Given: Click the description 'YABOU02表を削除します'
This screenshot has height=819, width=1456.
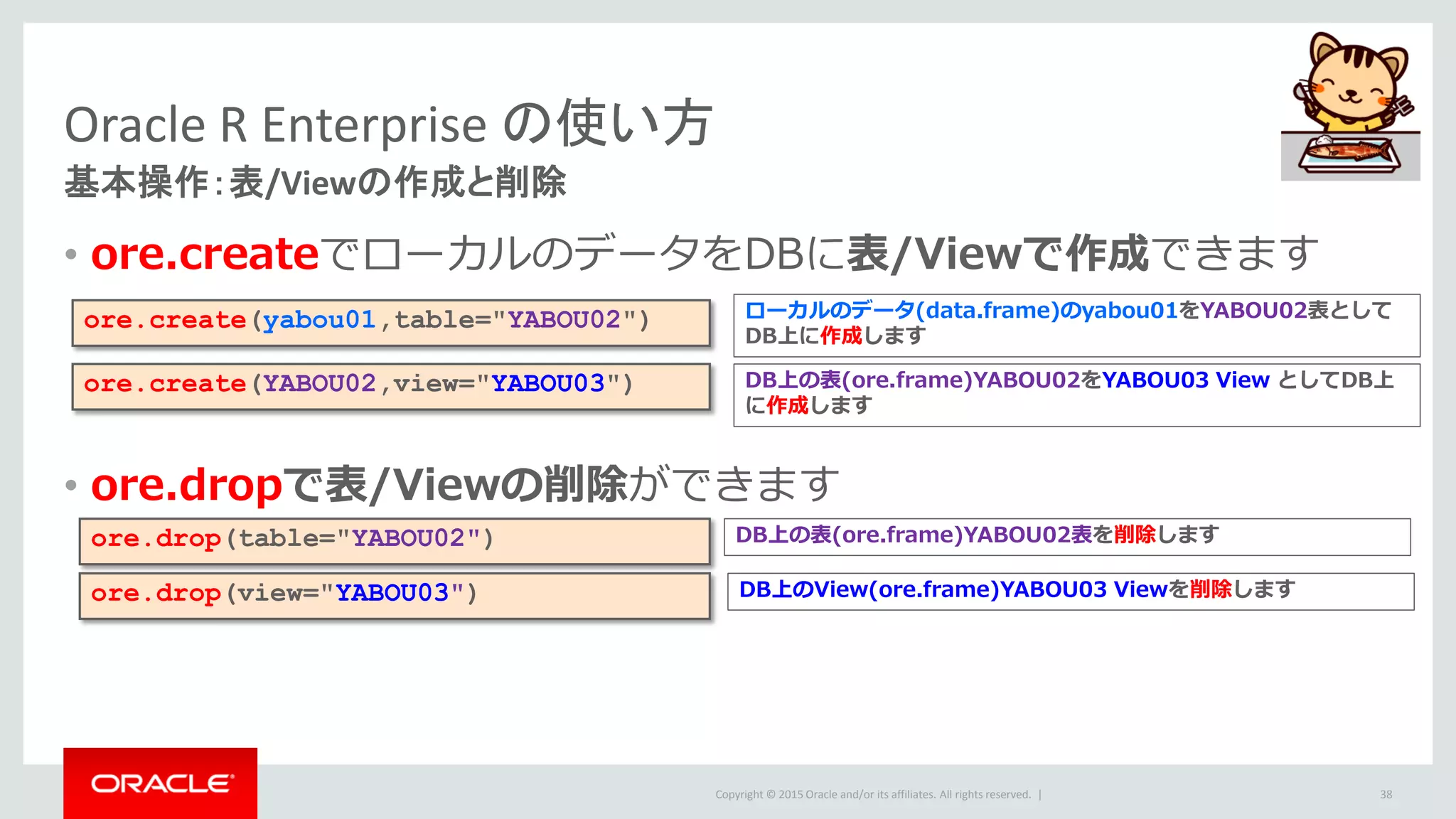Looking at the screenshot, I should 1067,537.
